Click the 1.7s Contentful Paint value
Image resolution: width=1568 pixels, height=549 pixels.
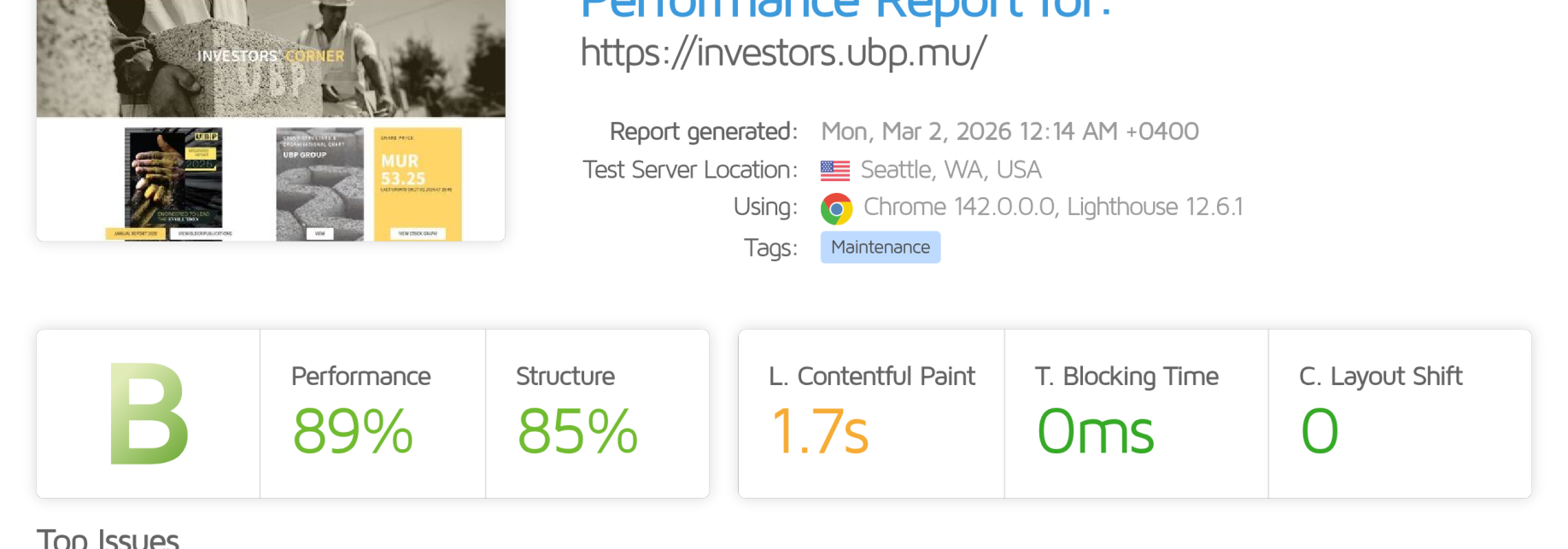pos(819,430)
